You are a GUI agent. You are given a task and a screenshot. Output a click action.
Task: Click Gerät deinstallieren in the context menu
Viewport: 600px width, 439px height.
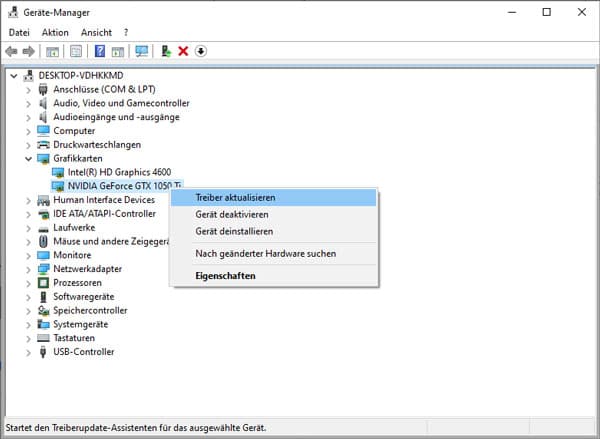234,231
